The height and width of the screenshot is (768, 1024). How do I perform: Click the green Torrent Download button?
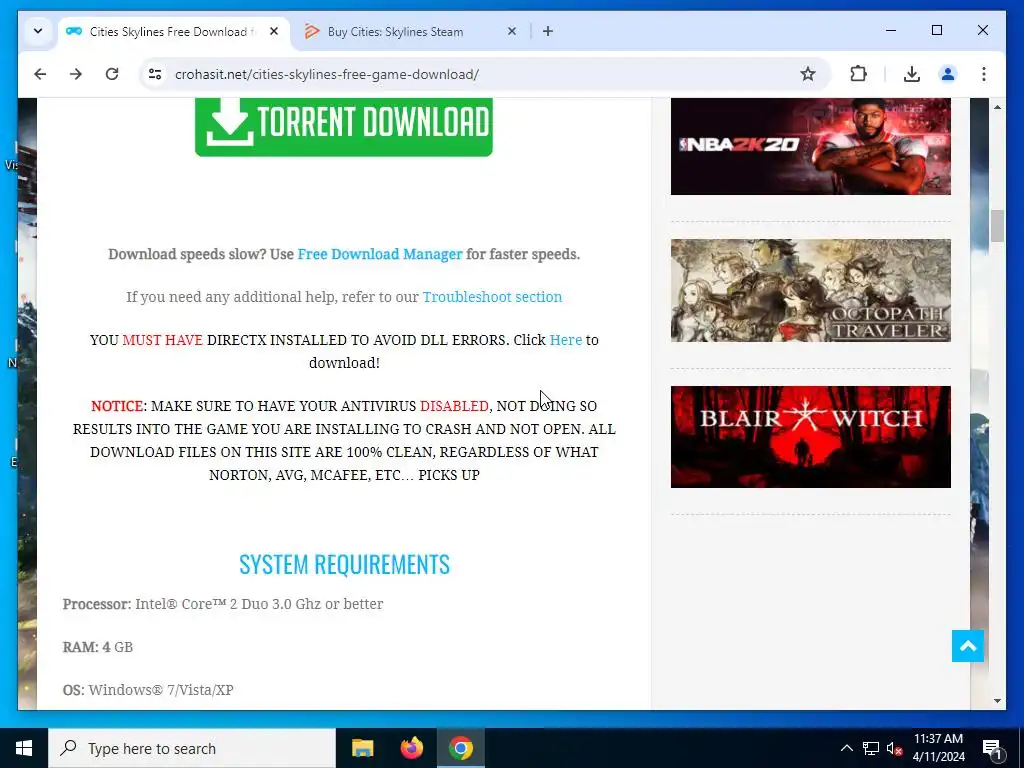[344, 126]
